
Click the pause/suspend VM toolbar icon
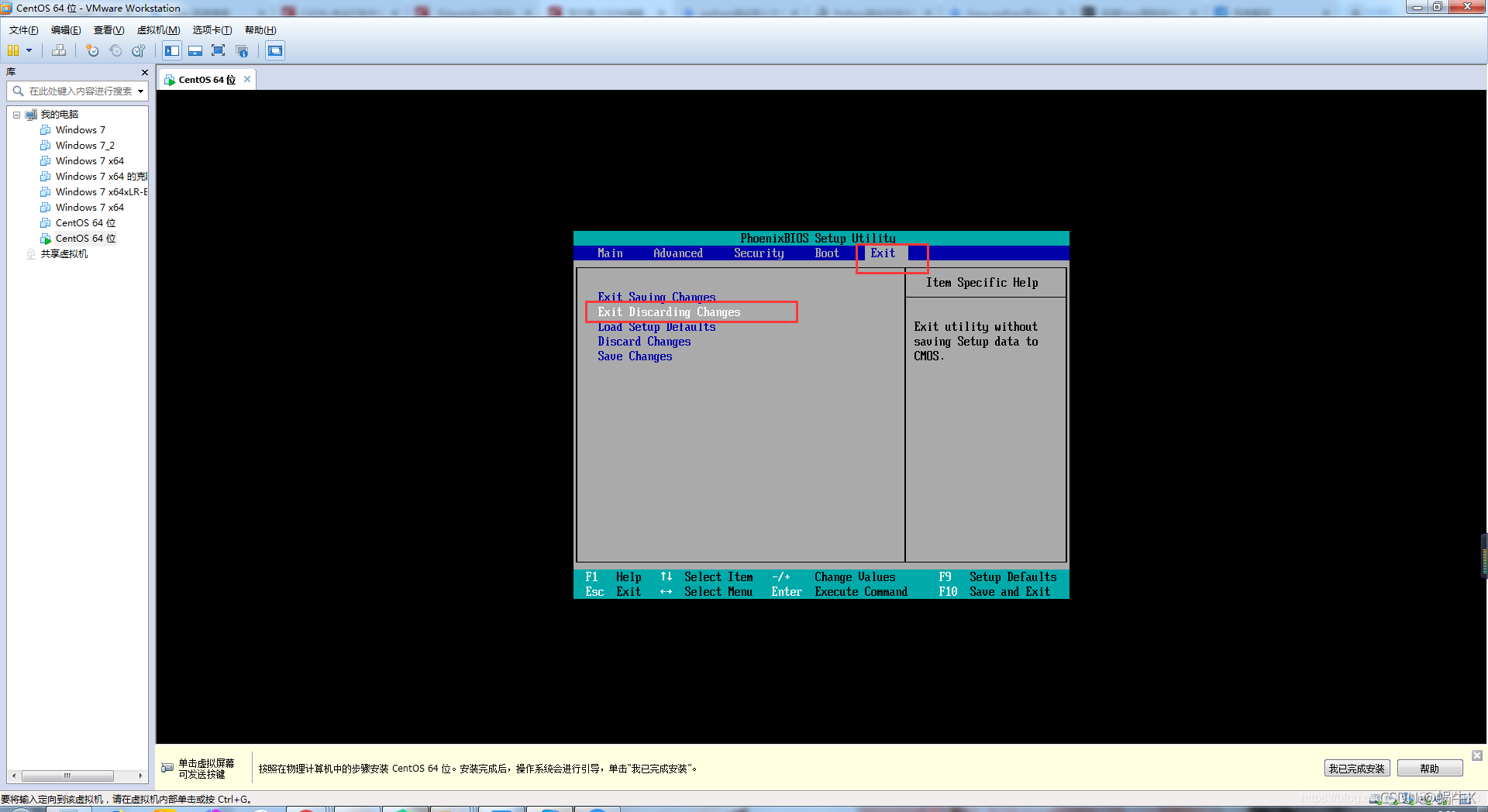(x=13, y=51)
